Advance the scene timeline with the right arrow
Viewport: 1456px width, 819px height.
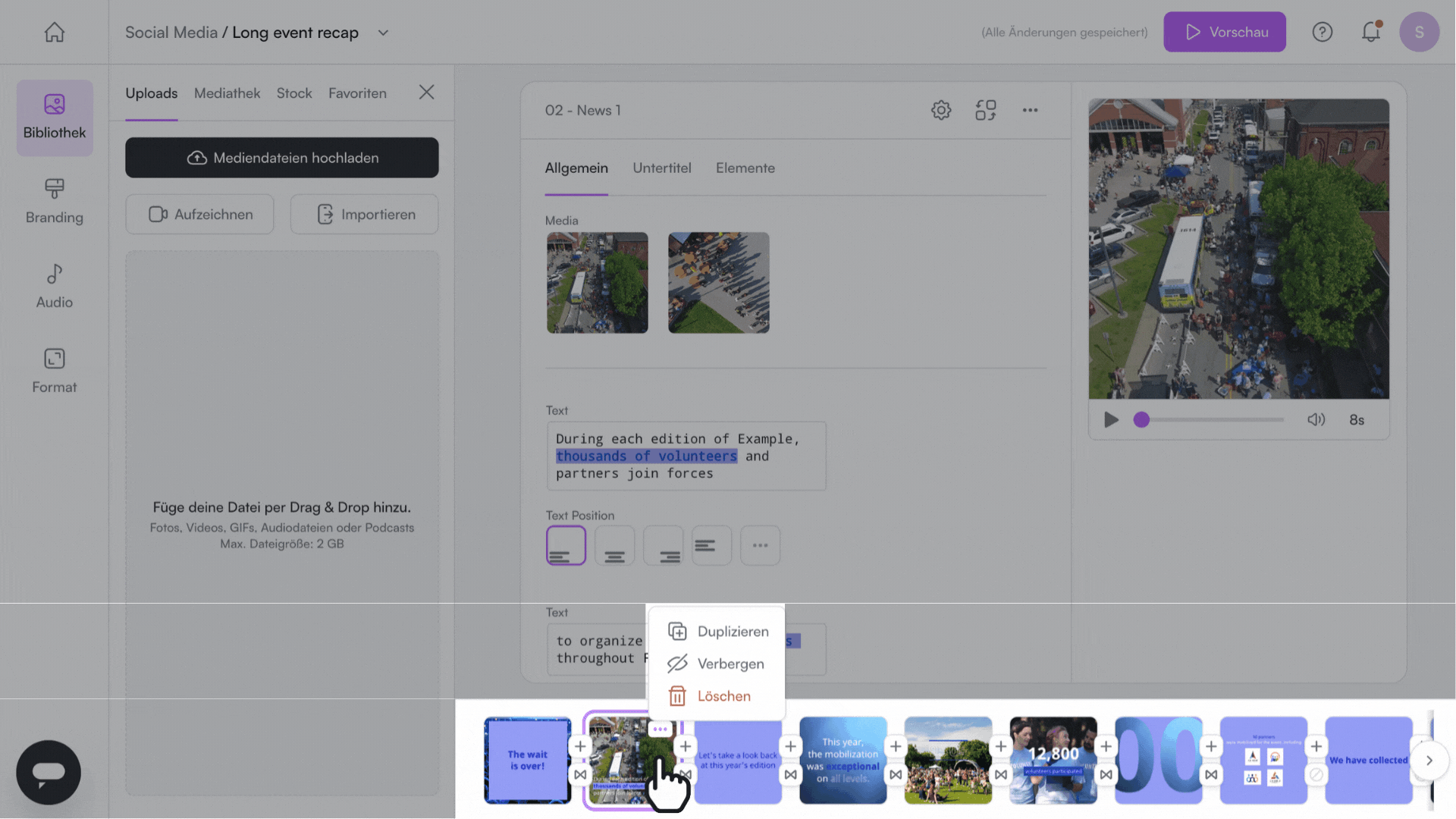pyautogui.click(x=1429, y=760)
